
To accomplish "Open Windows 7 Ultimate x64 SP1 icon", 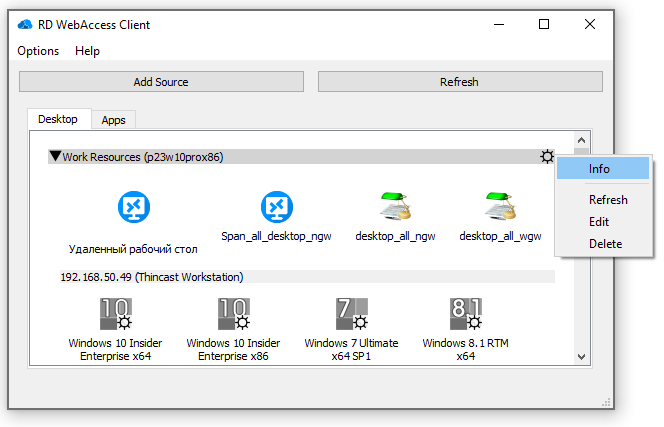I will pyautogui.click(x=351, y=314).
